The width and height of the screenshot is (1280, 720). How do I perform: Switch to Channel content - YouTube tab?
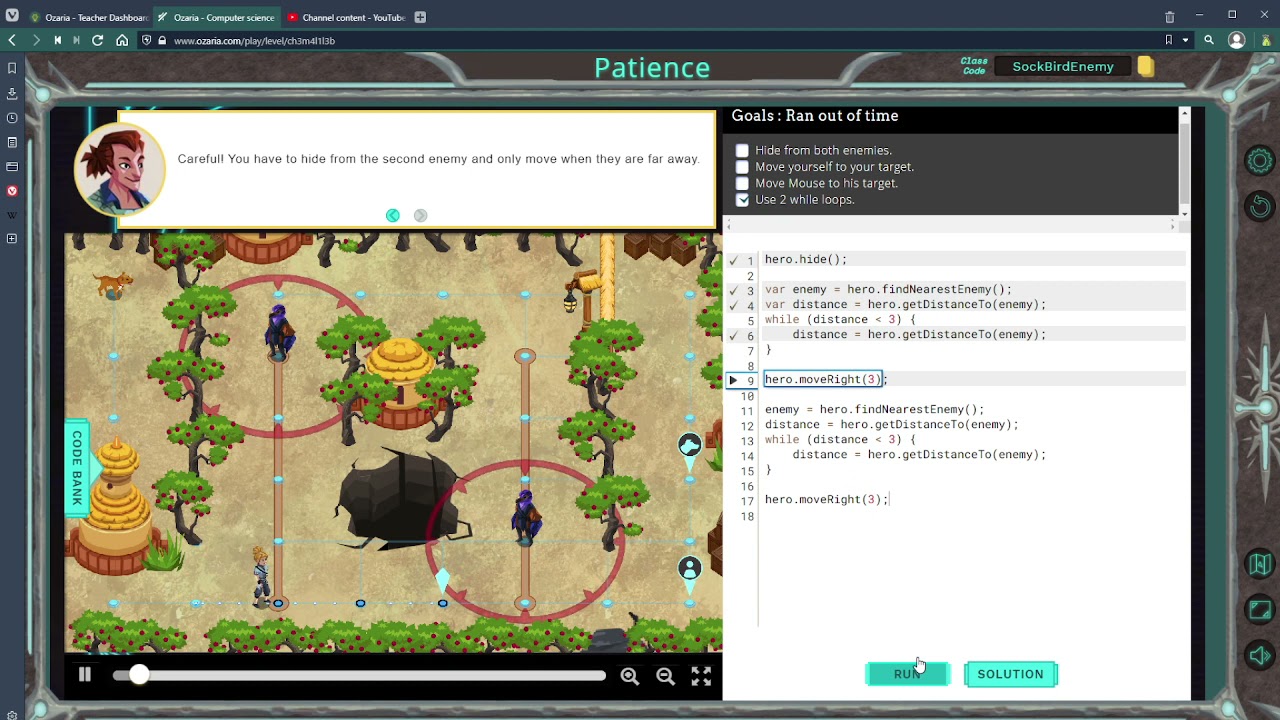(x=344, y=17)
